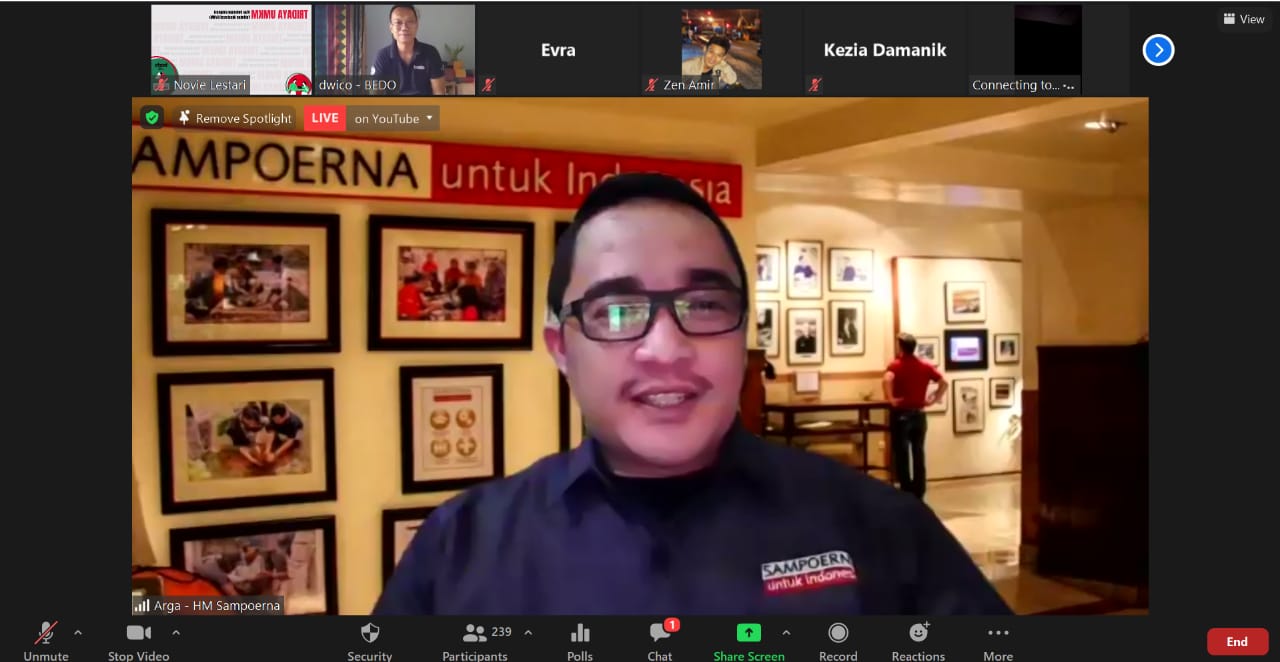The image size is (1280, 662).
Task: Expand the caret beside Participants
Action: 528,632
